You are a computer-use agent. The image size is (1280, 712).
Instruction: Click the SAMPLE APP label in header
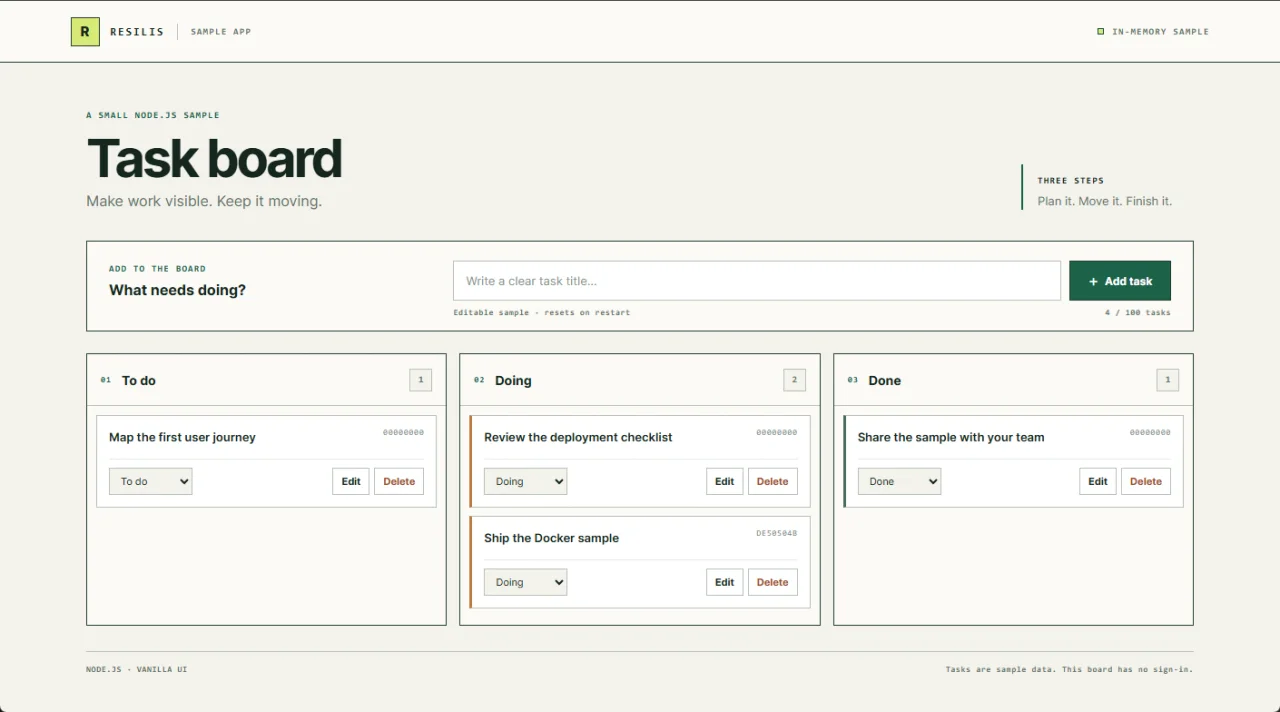tap(221, 32)
